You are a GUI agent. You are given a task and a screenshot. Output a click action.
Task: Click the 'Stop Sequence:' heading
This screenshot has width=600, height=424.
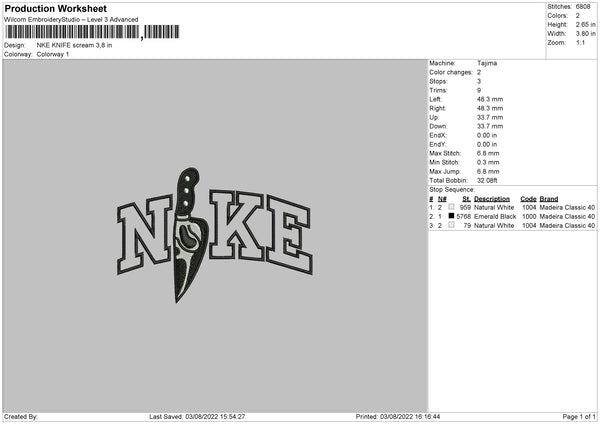[452, 190]
